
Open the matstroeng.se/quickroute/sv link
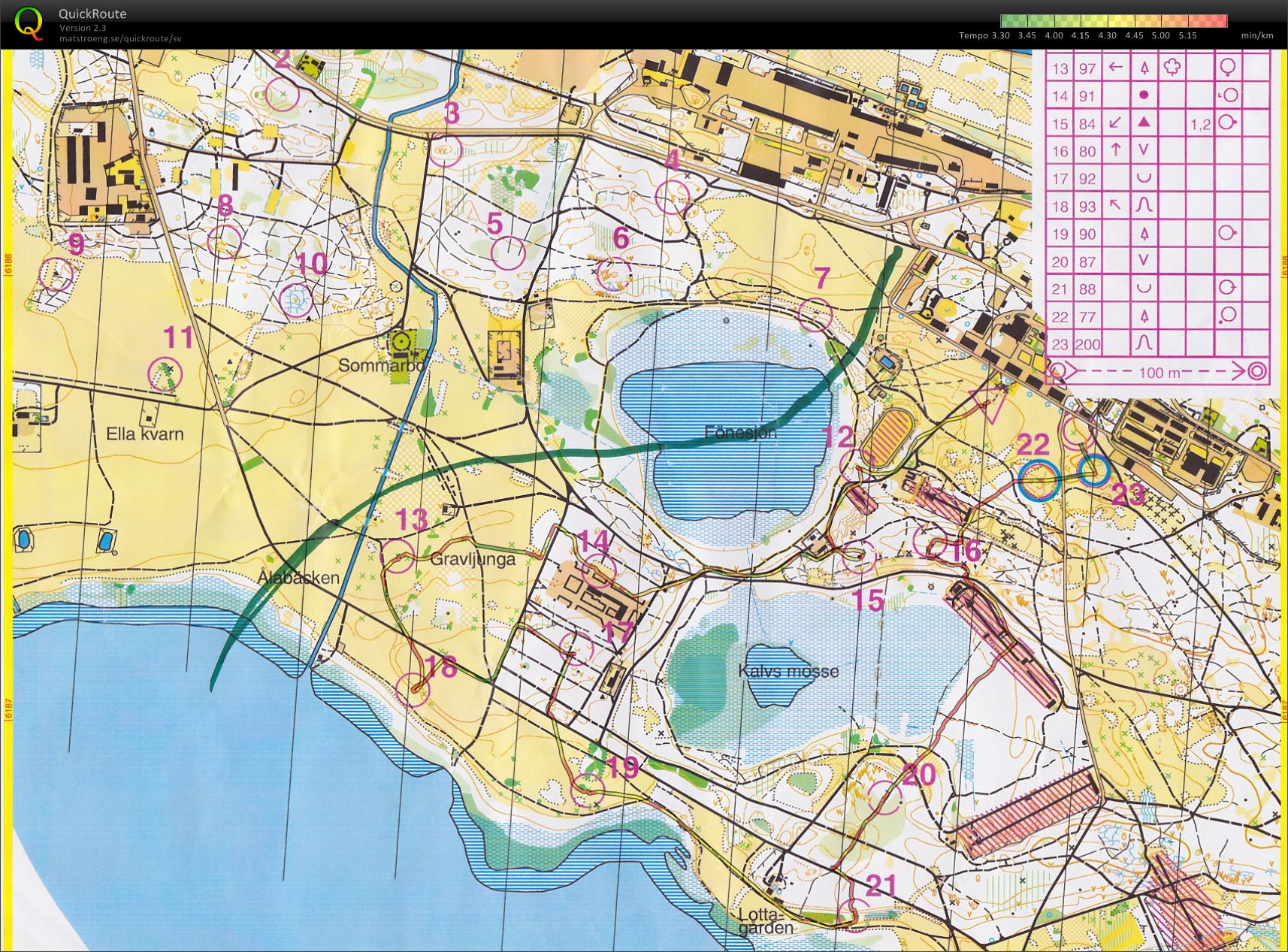[120, 39]
